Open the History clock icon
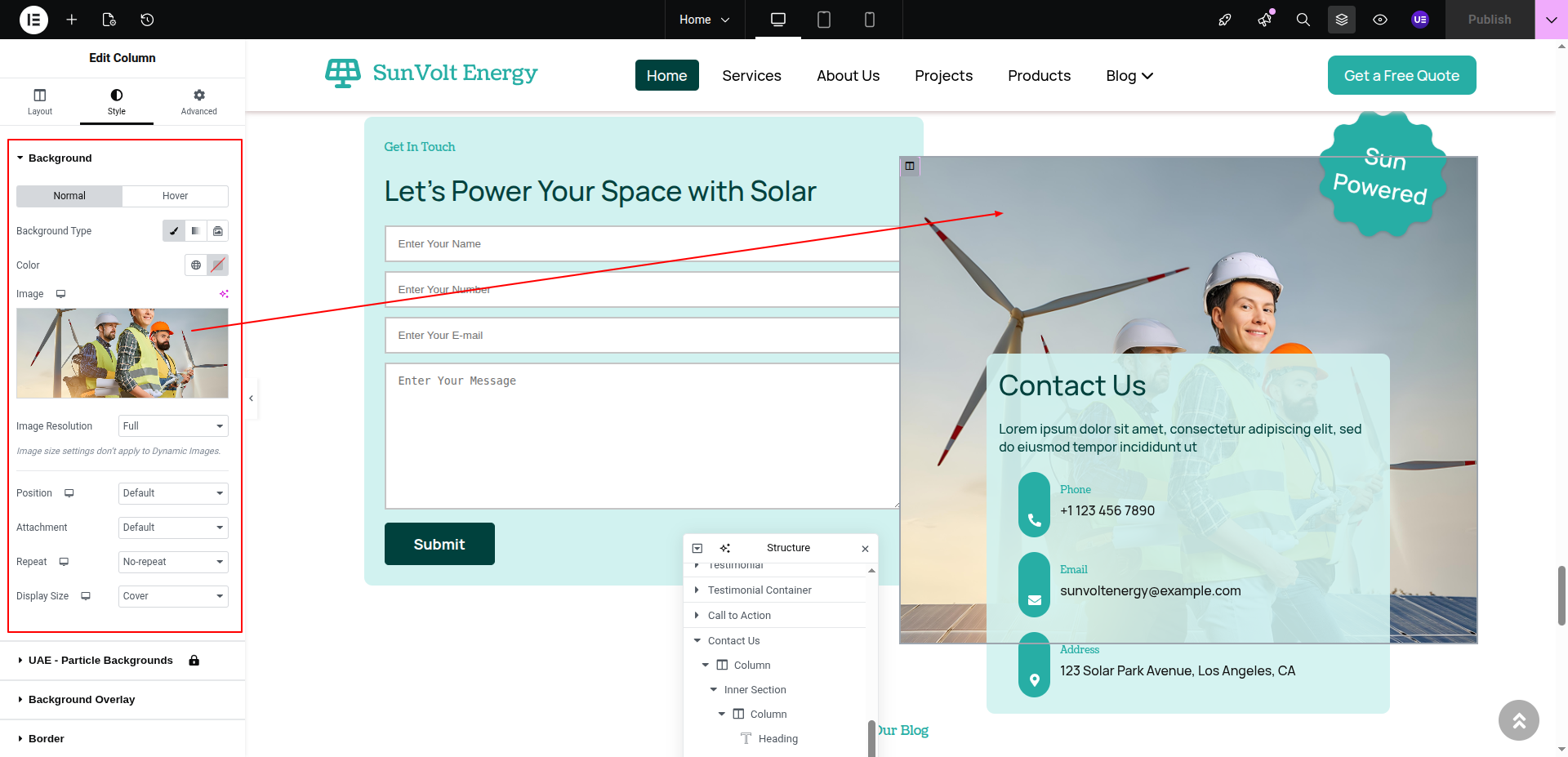The width and height of the screenshot is (1568, 757). (x=147, y=20)
